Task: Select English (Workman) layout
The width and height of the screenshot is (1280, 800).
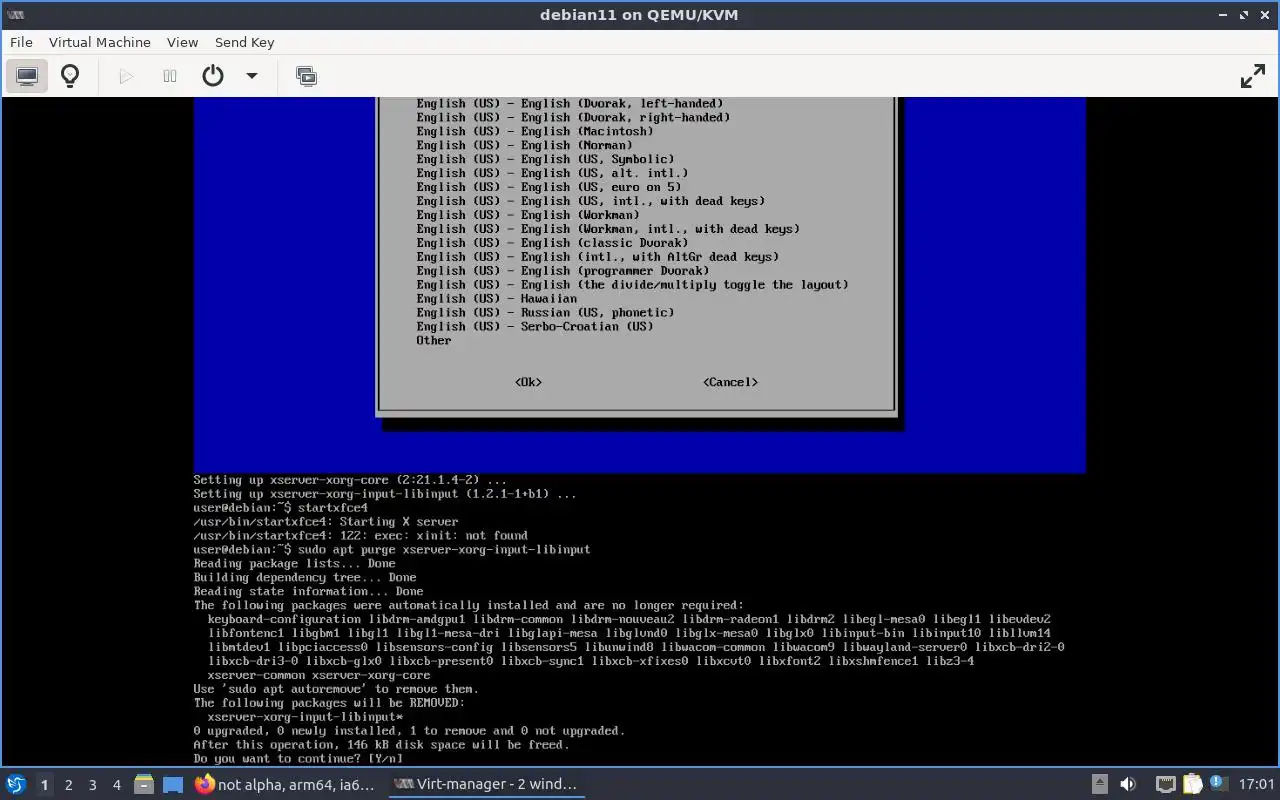Action: tap(528, 215)
